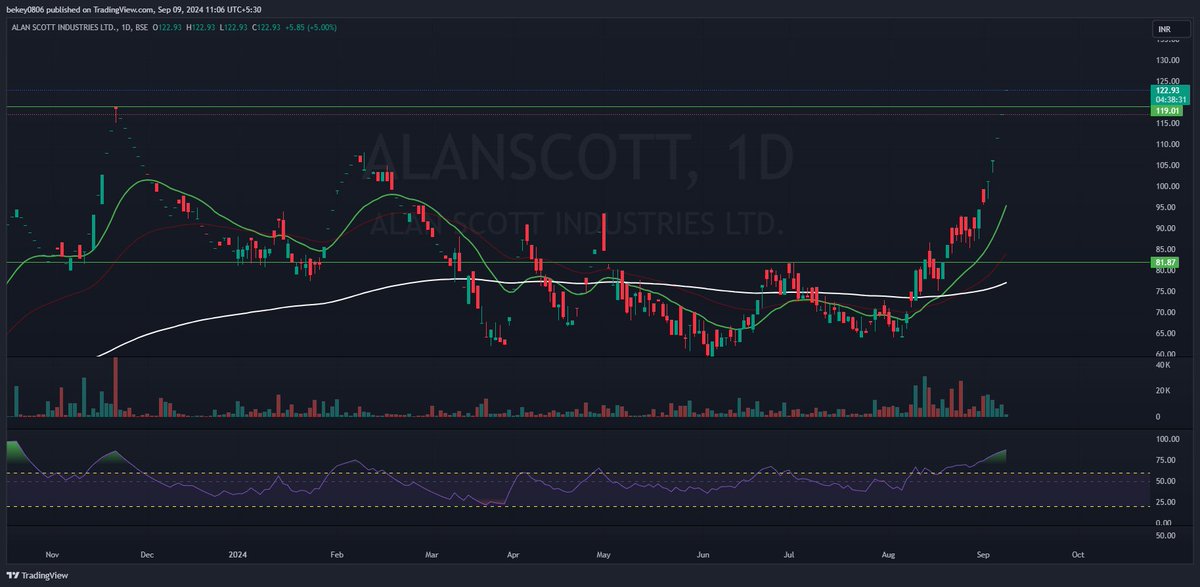The height and width of the screenshot is (587, 1200).
Task: Click the Mar label on time axis
Action: click(x=430, y=553)
